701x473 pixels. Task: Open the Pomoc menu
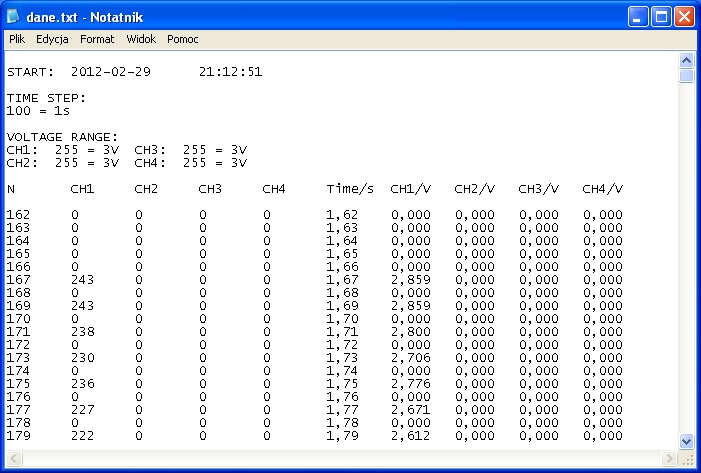click(x=182, y=39)
